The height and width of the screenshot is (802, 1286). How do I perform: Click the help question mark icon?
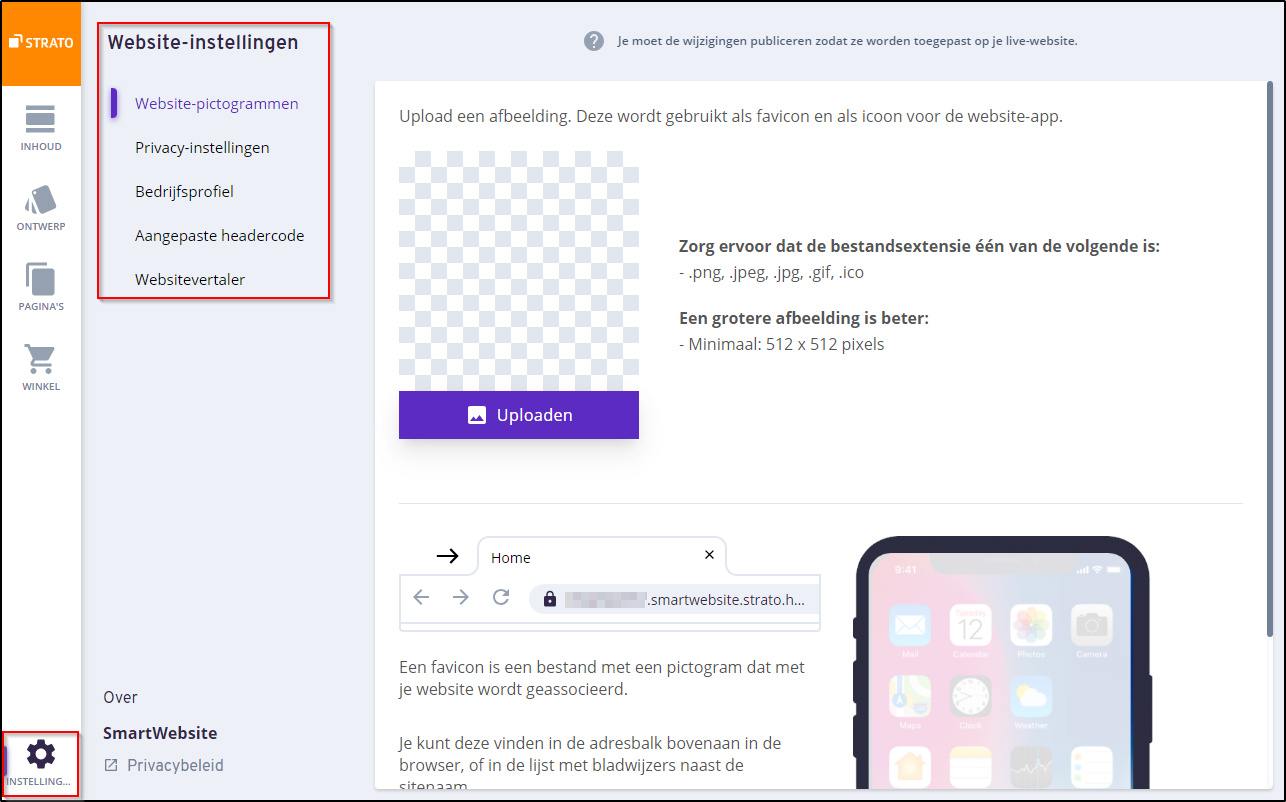594,41
